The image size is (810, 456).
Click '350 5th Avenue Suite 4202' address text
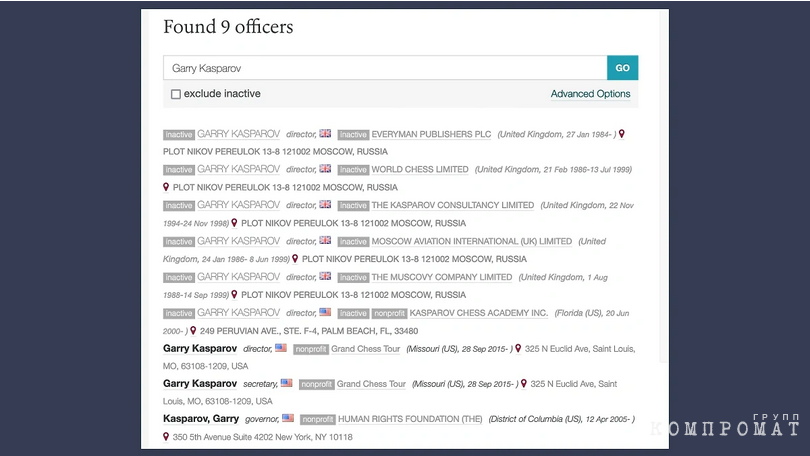[223, 437]
